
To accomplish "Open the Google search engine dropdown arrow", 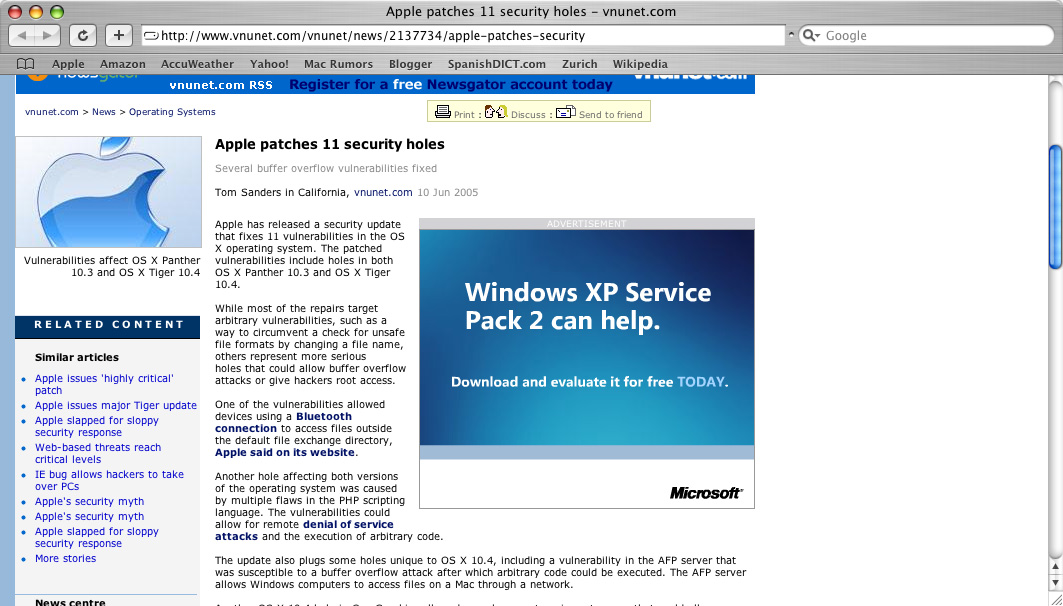I will pos(817,36).
